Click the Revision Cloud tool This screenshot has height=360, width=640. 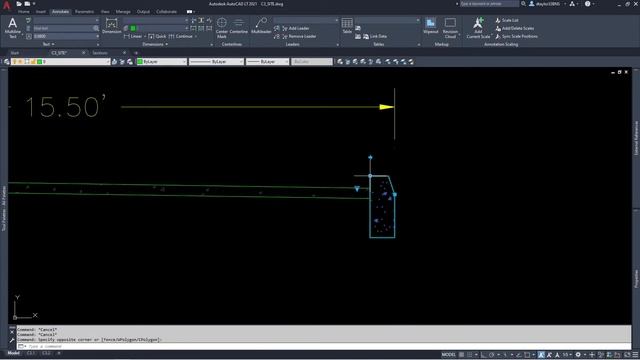tap(450, 28)
